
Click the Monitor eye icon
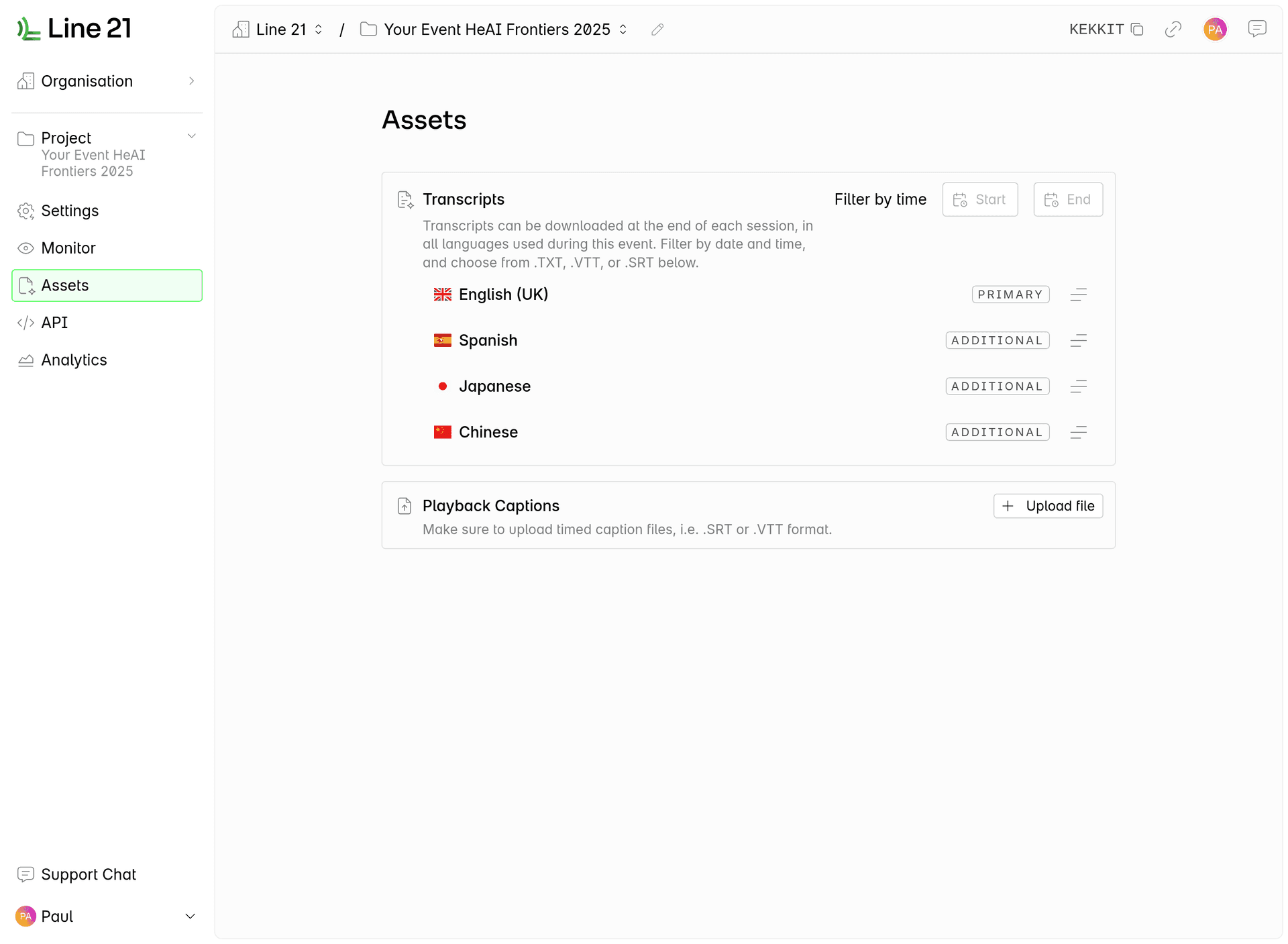point(25,248)
